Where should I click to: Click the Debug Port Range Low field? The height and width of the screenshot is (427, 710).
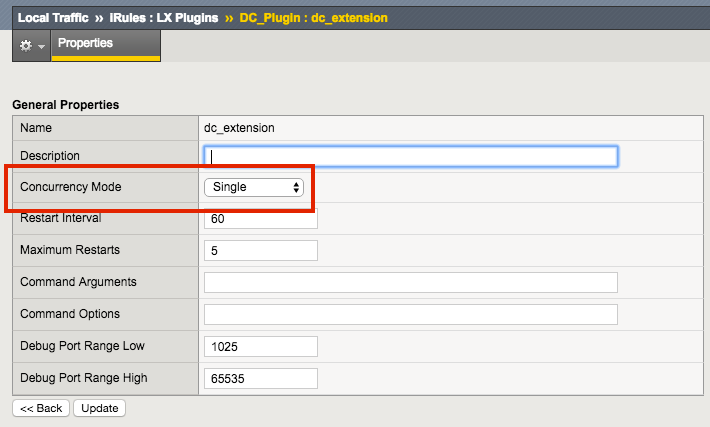coord(260,346)
